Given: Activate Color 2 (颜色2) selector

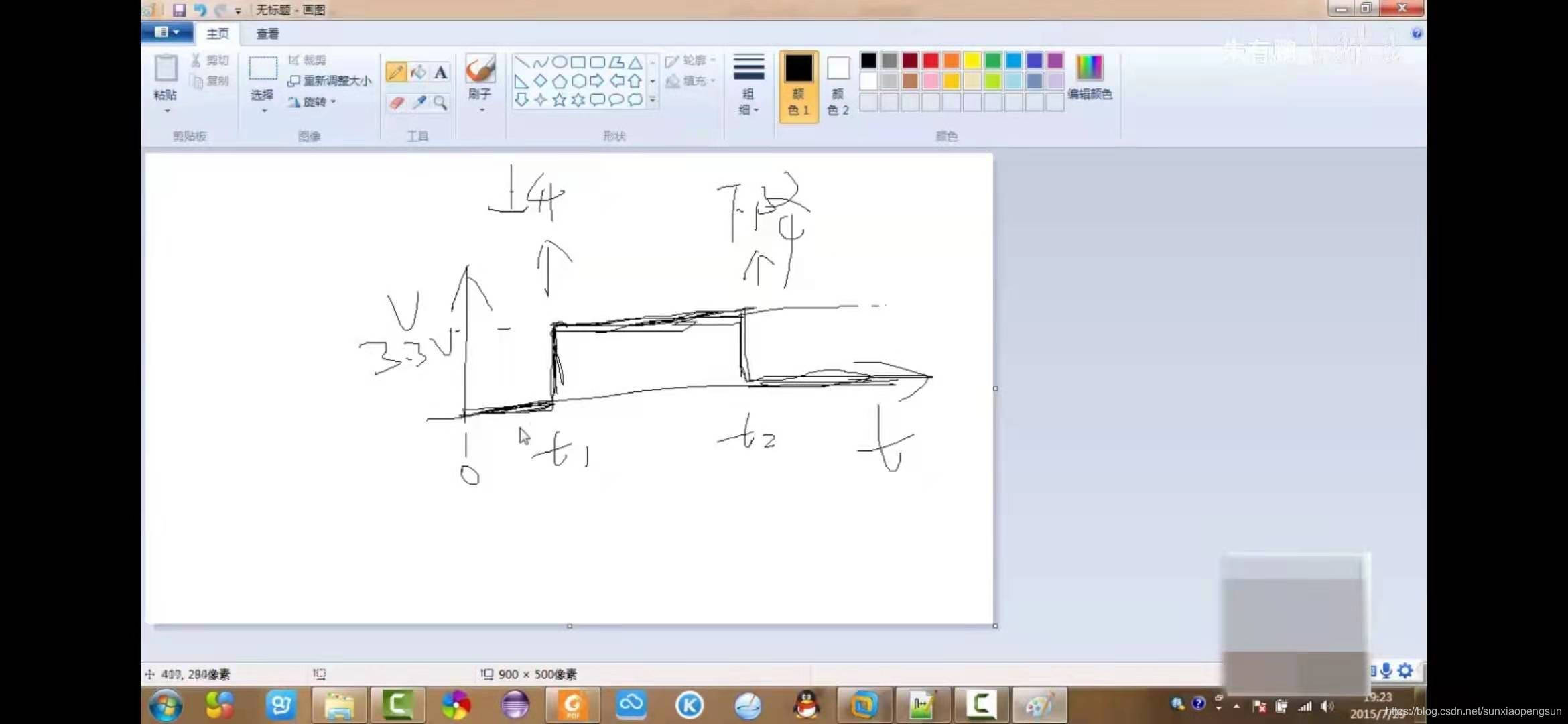Looking at the screenshot, I should pyautogui.click(x=838, y=86).
